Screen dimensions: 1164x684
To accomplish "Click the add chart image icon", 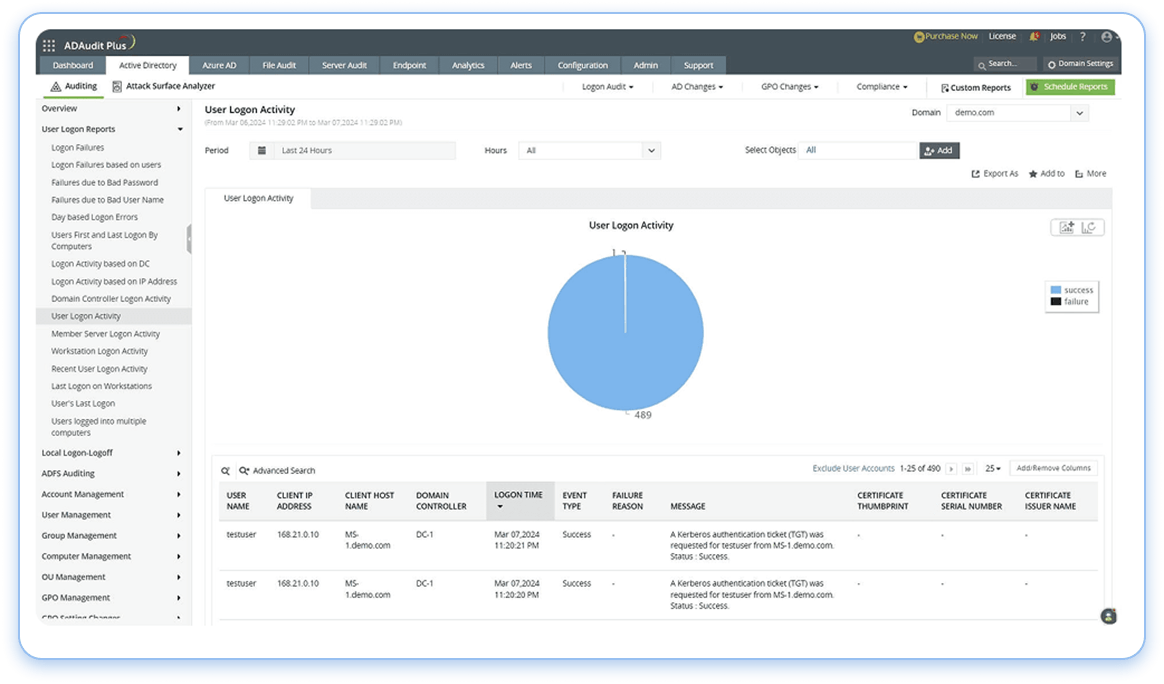I will pos(1066,227).
